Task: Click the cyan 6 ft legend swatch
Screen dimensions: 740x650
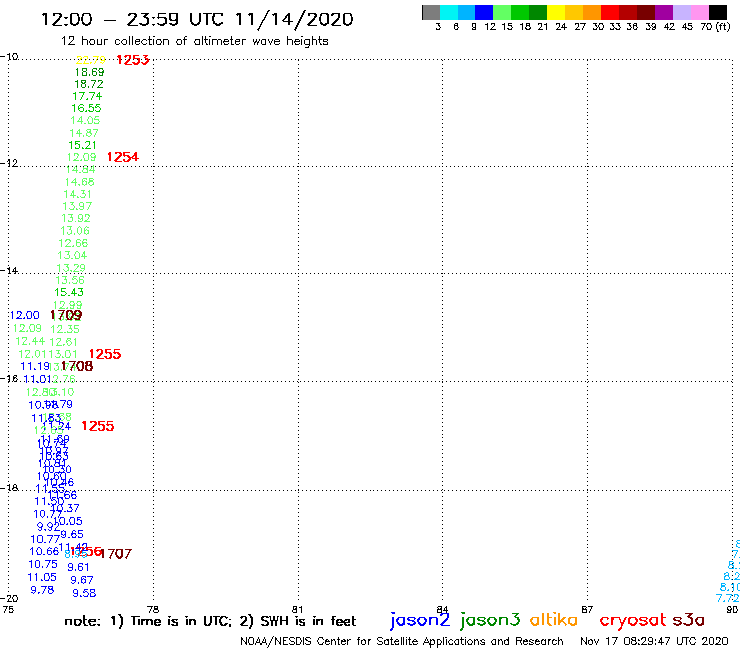Action: point(449,13)
